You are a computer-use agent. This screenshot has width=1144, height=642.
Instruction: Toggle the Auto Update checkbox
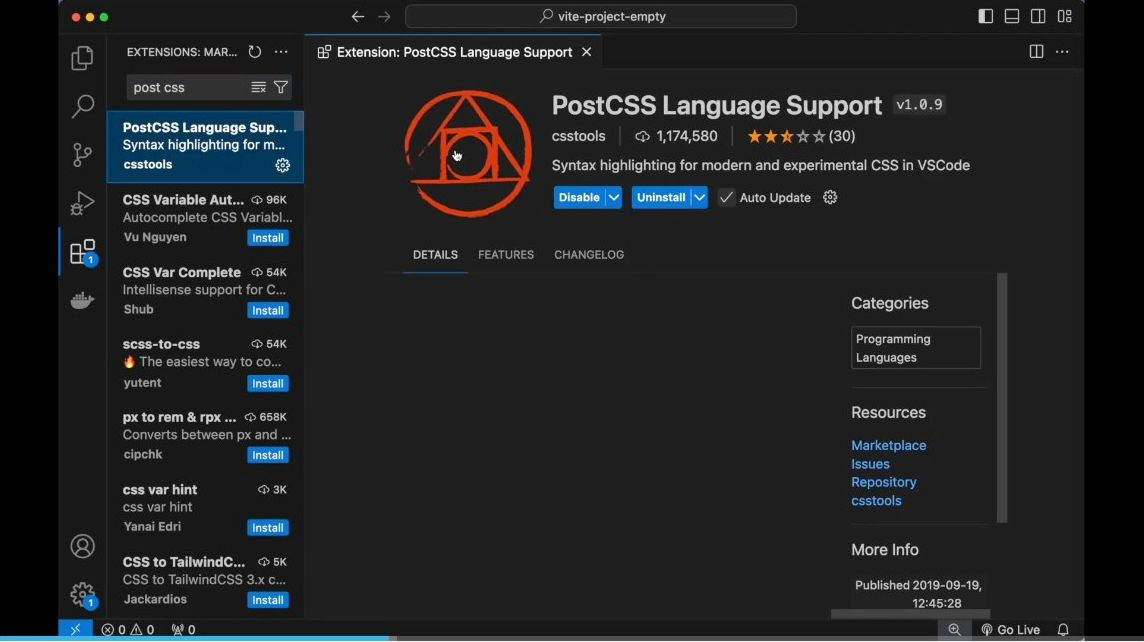(x=727, y=198)
